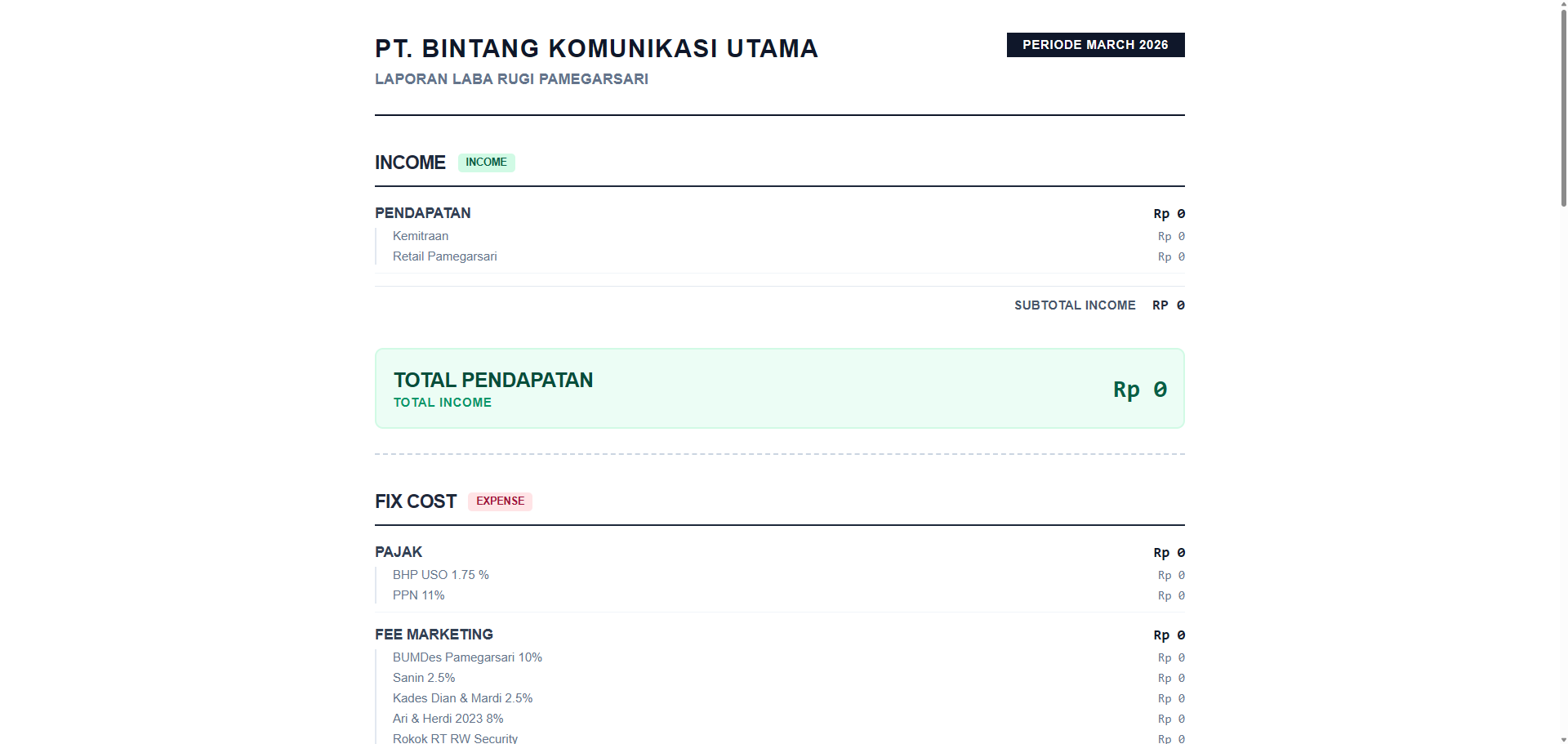Click the PPN 11% line item
This screenshot has width=1568, height=744.
418,595
